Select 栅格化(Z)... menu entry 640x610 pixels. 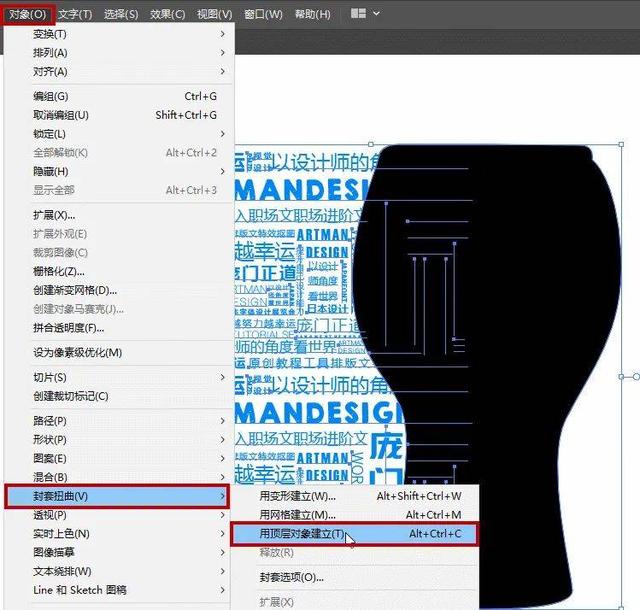118,272
